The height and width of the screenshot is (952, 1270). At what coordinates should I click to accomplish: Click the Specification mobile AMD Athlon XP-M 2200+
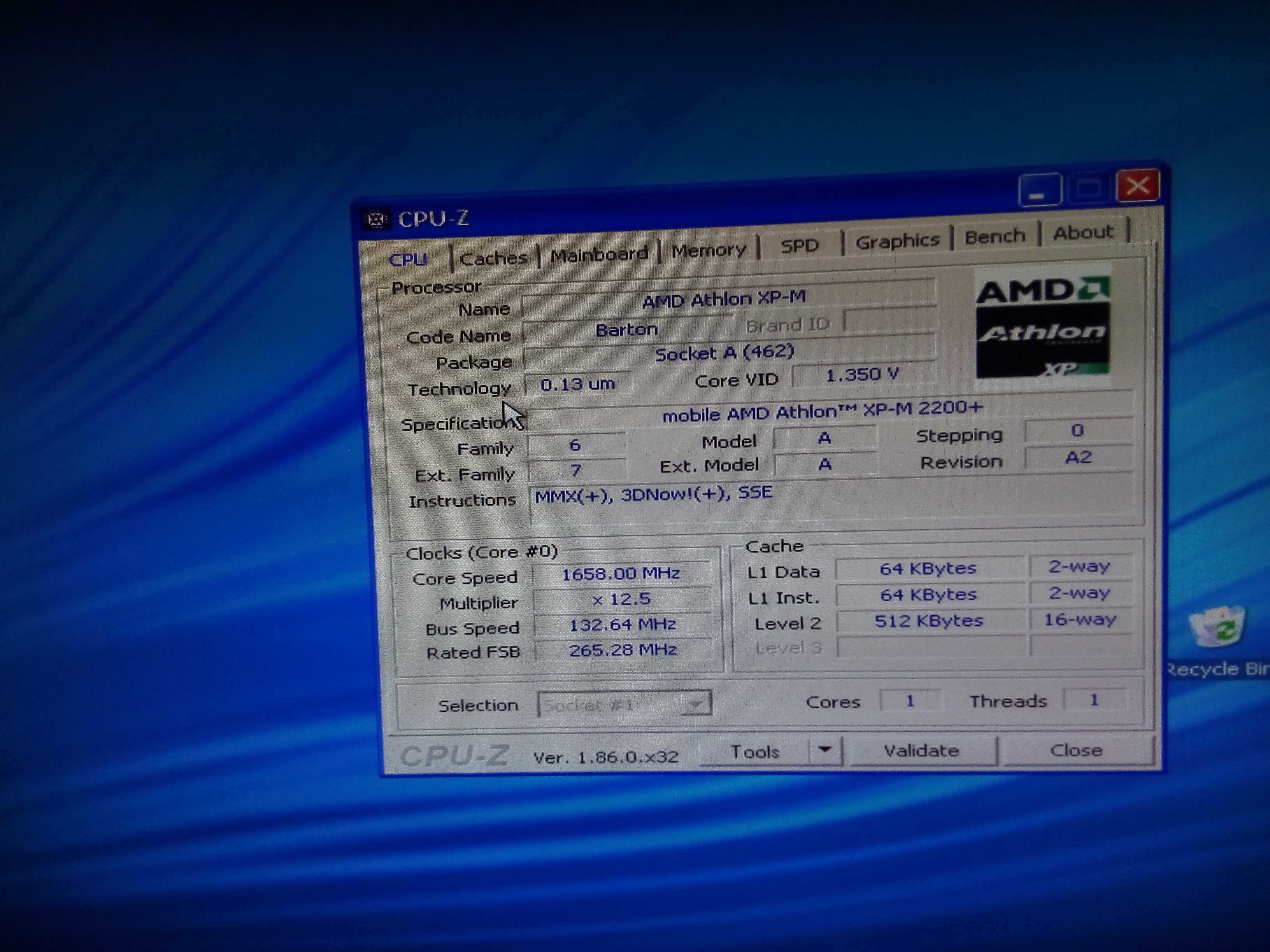(830, 411)
